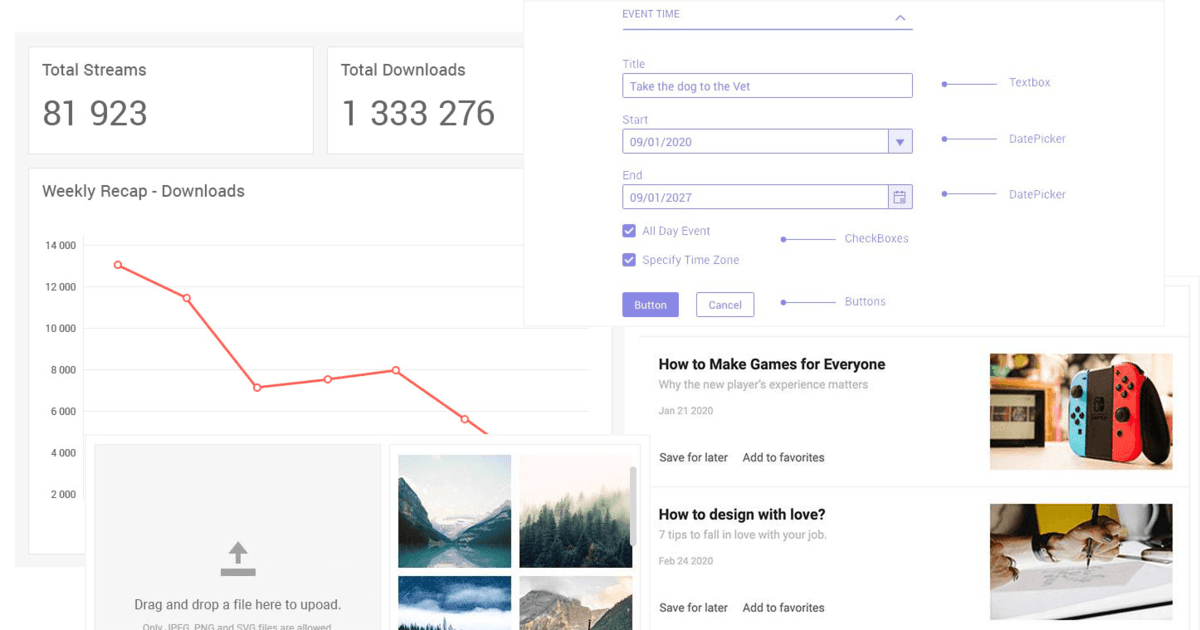Save the games article for later
1200x630 pixels.
(693, 457)
